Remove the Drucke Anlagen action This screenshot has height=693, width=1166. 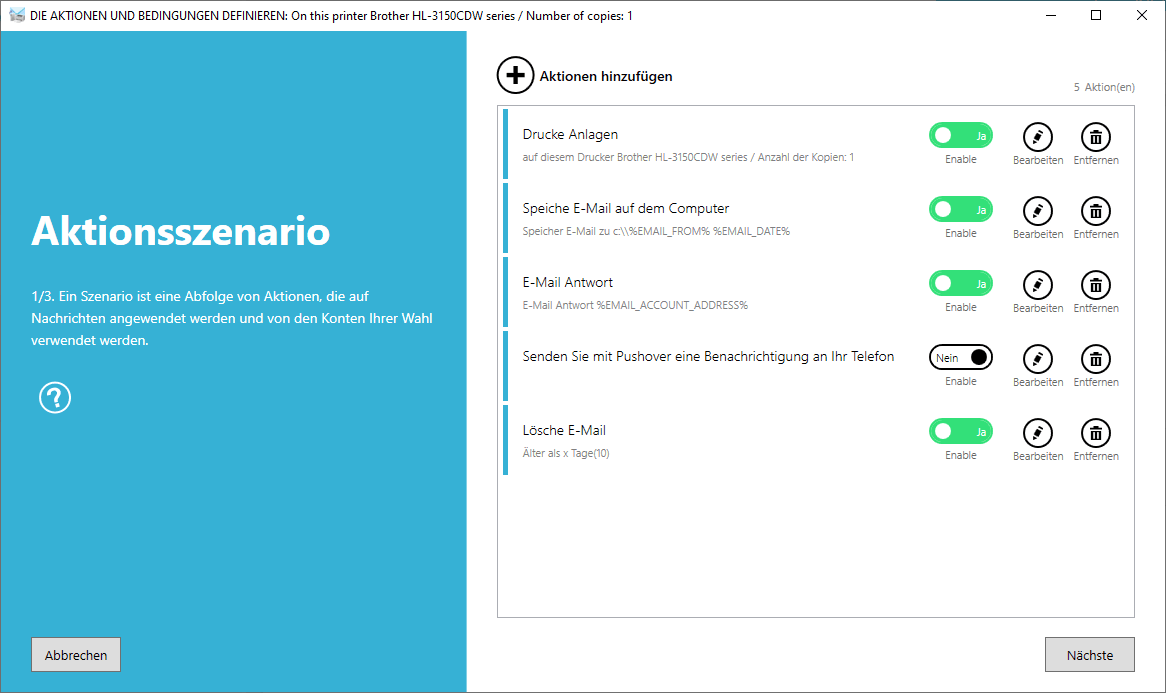[1095, 137]
